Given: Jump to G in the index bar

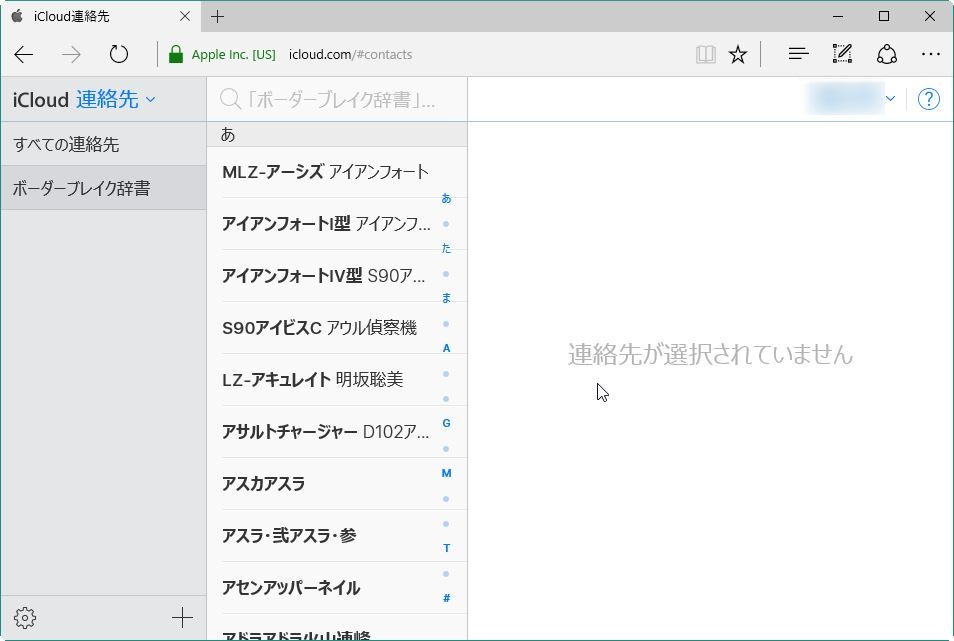Looking at the screenshot, I should point(446,423).
